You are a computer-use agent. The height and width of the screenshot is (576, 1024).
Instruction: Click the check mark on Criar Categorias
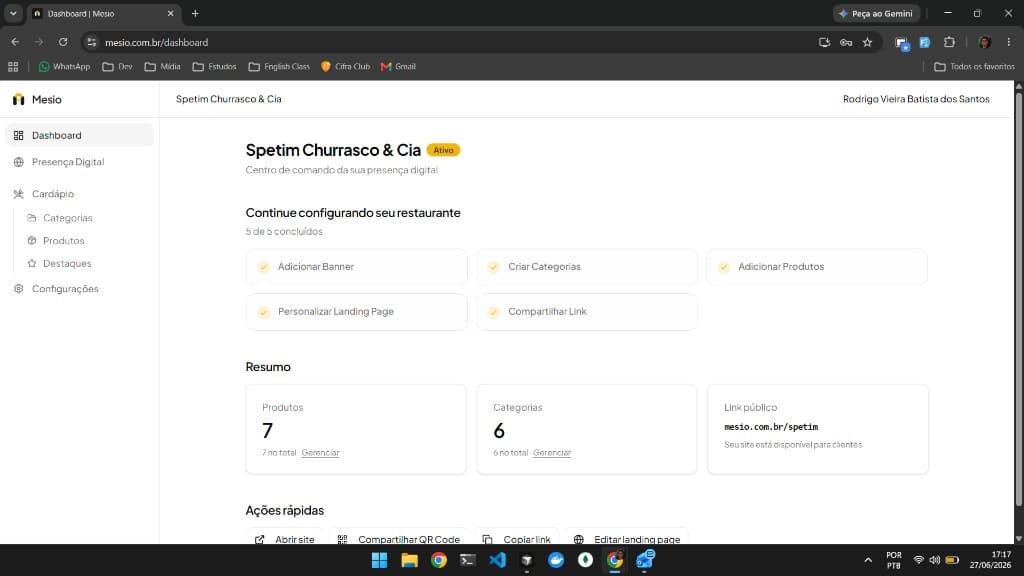pyautogui.click(x=494, y=267)
